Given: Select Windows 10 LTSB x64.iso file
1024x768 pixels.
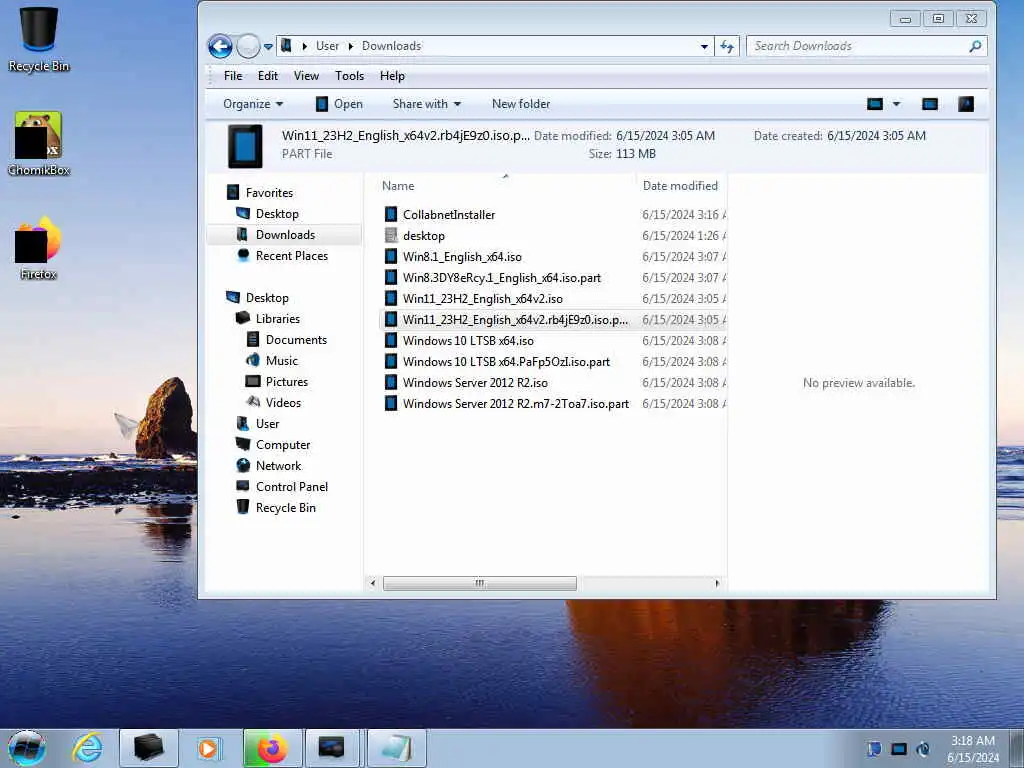Looking at the screenshot, I should point(468,341).
